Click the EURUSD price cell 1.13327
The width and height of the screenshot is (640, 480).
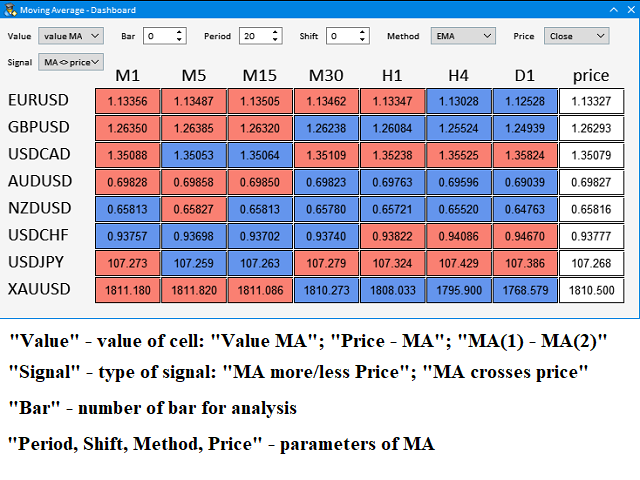tap(591, 100)
